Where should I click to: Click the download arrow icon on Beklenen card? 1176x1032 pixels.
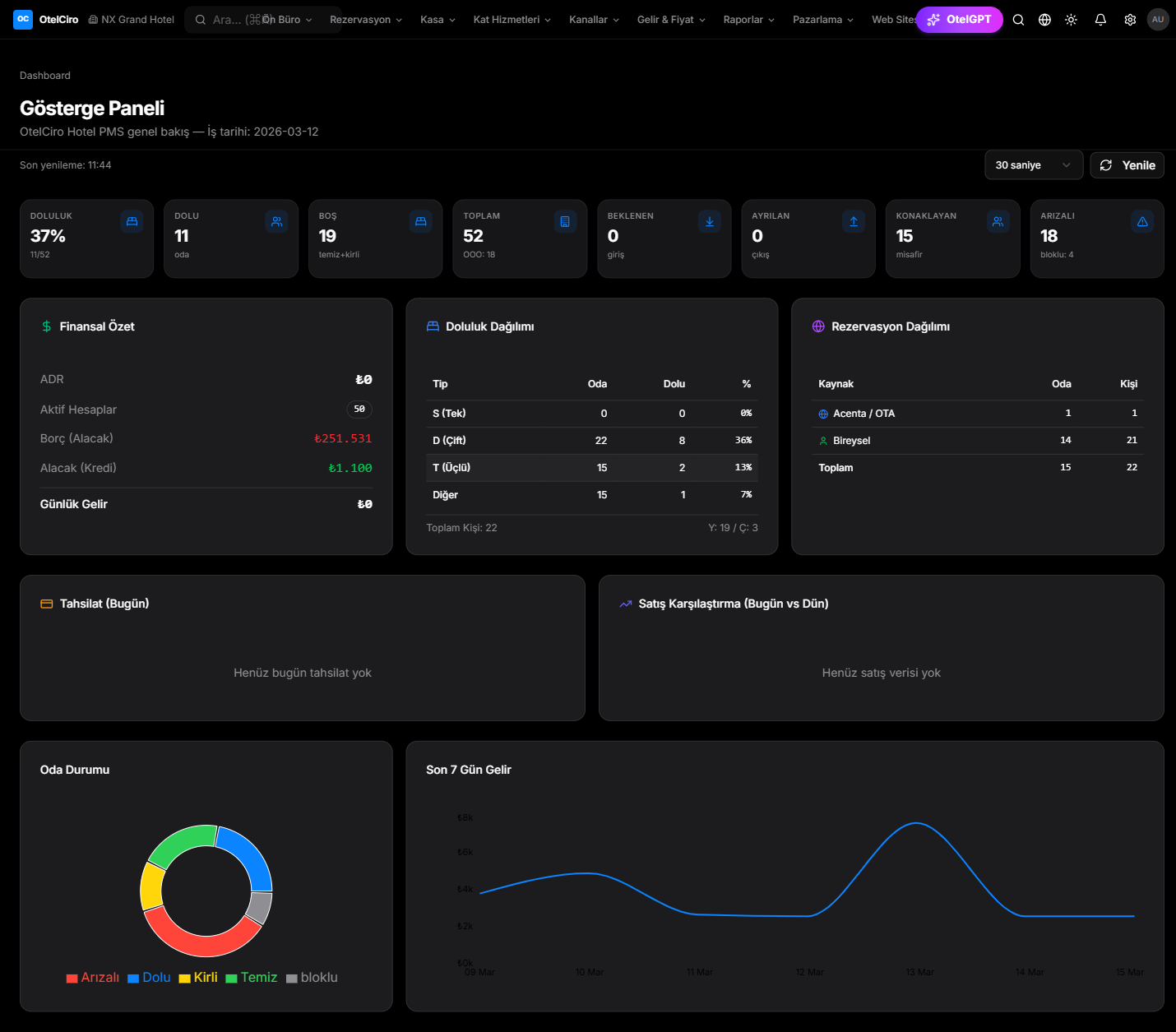click(x=709, y=221)
